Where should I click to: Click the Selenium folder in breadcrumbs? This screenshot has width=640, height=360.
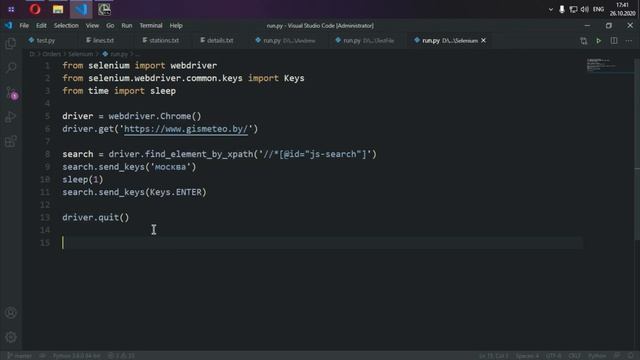click(x=80, y=54)
